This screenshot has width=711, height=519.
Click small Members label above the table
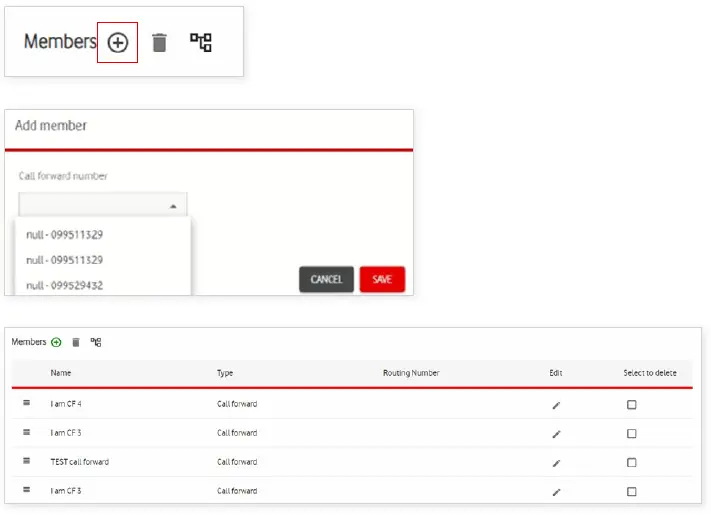tap(29, 342)
